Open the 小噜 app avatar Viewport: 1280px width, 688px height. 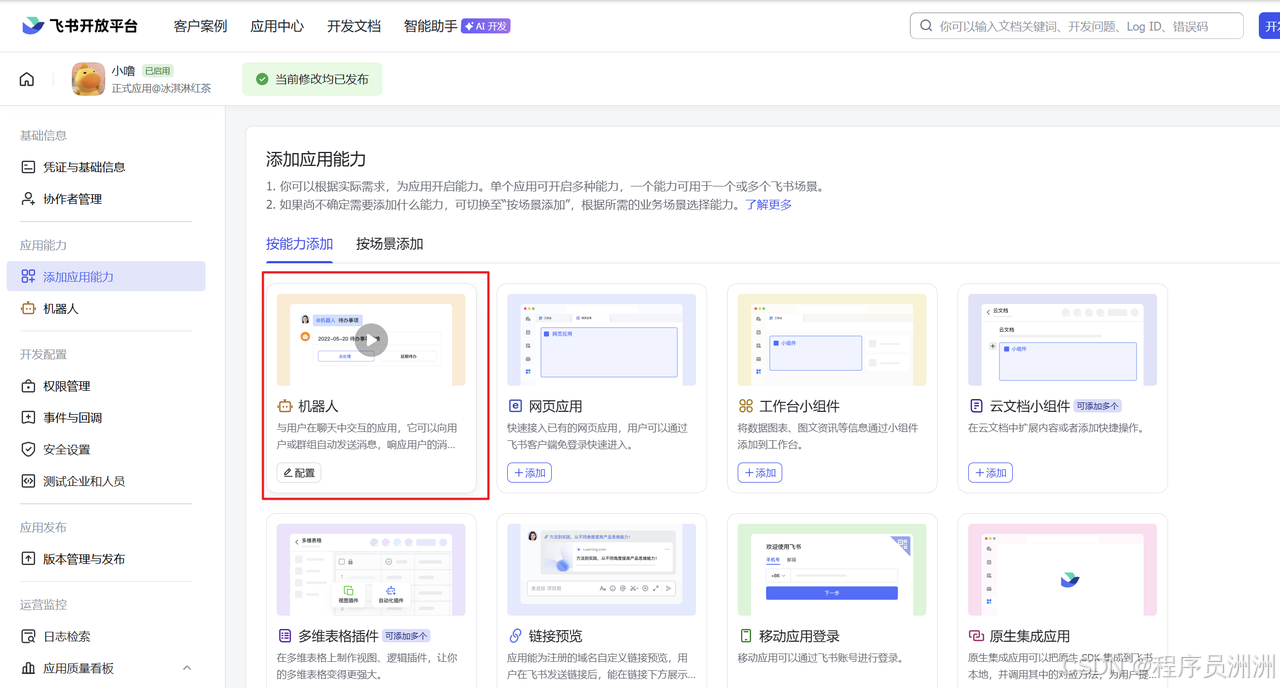point(88,79)
